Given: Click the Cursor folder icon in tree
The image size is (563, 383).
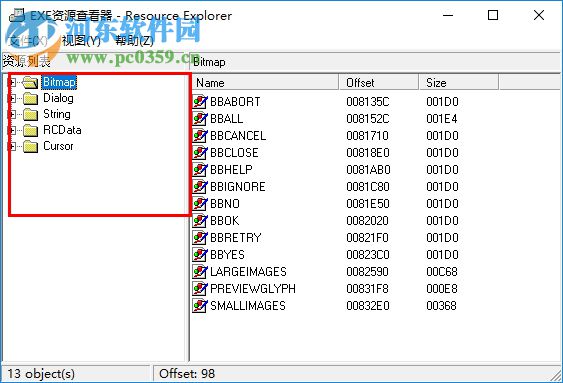Looking at the screenshot, I should tap(31, 146).
